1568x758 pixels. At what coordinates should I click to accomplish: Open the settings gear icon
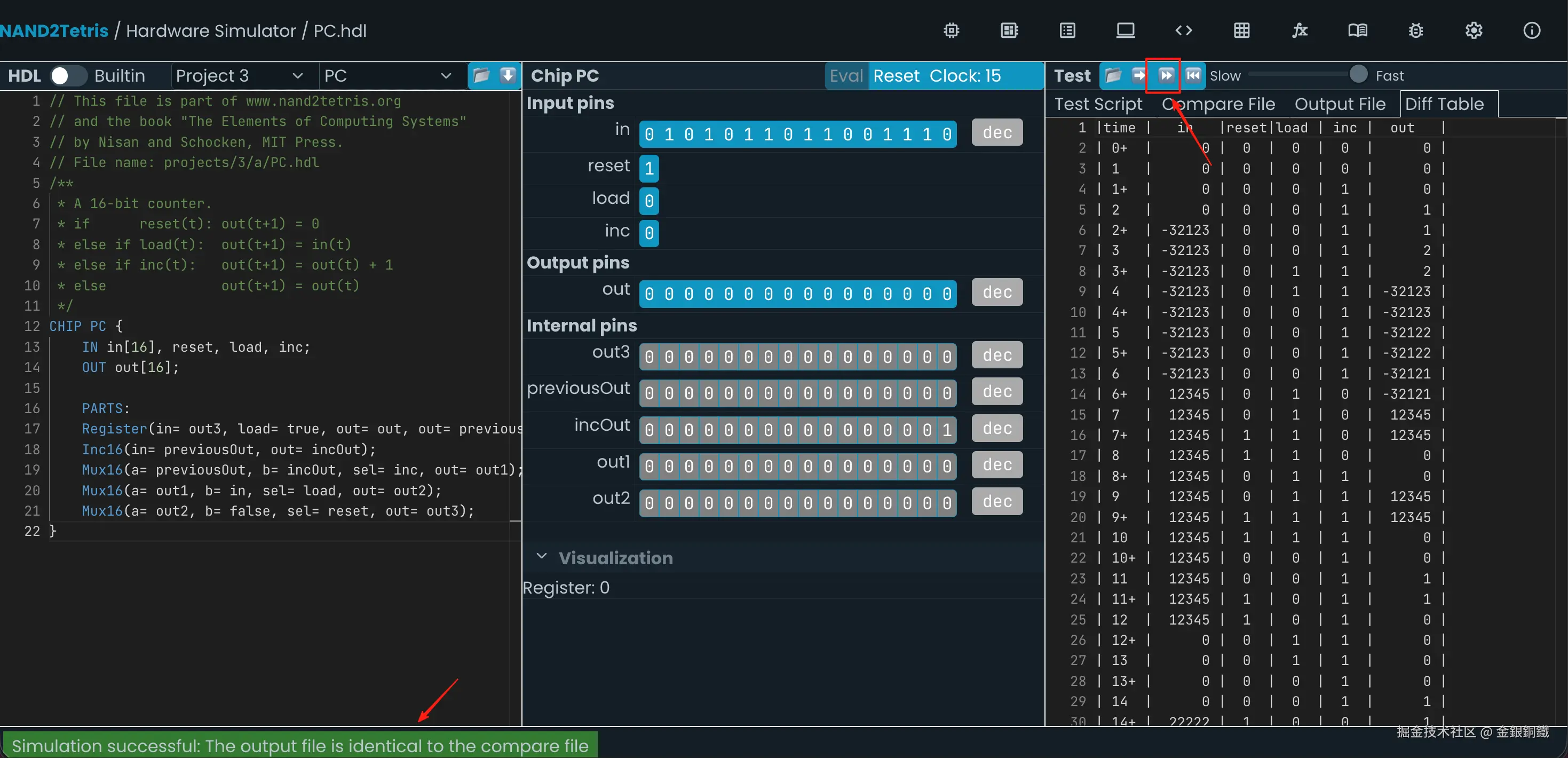click(1473, 30)
